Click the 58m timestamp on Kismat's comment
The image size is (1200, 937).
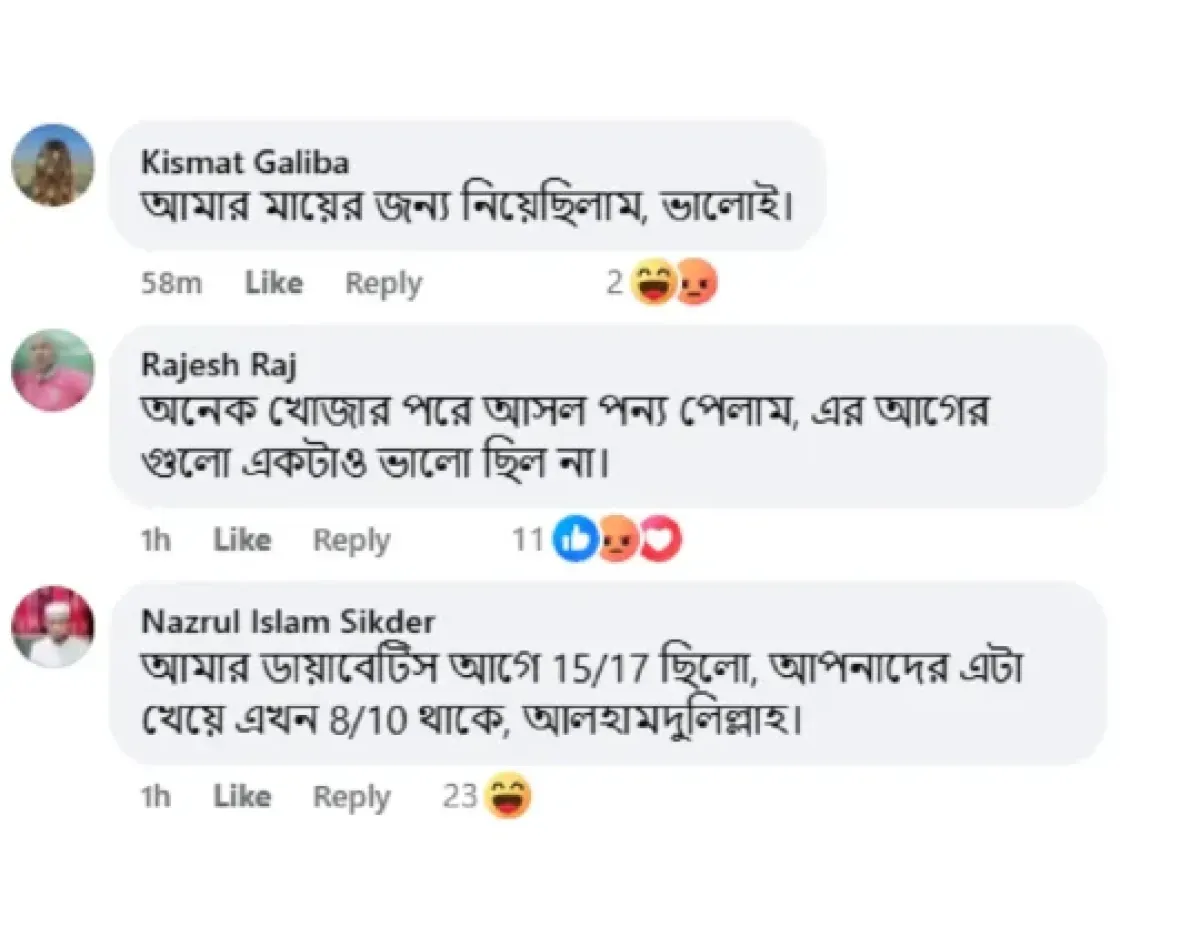click(171, 284)
